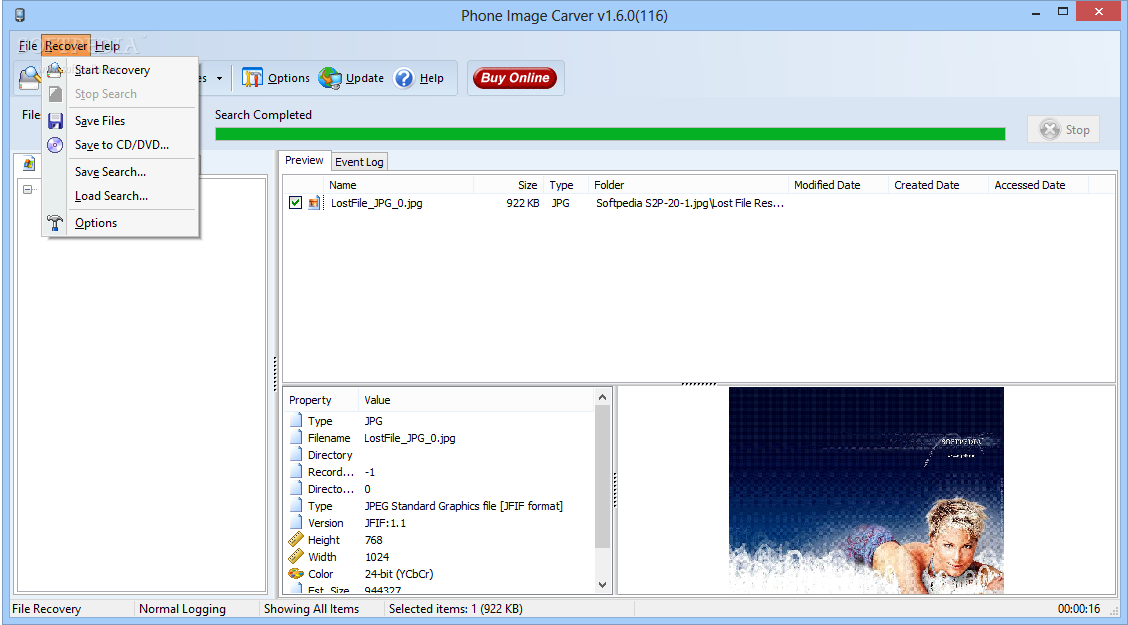Sort by the Name column header
The width and height of the screenshot is (1128, 625).
399,185
